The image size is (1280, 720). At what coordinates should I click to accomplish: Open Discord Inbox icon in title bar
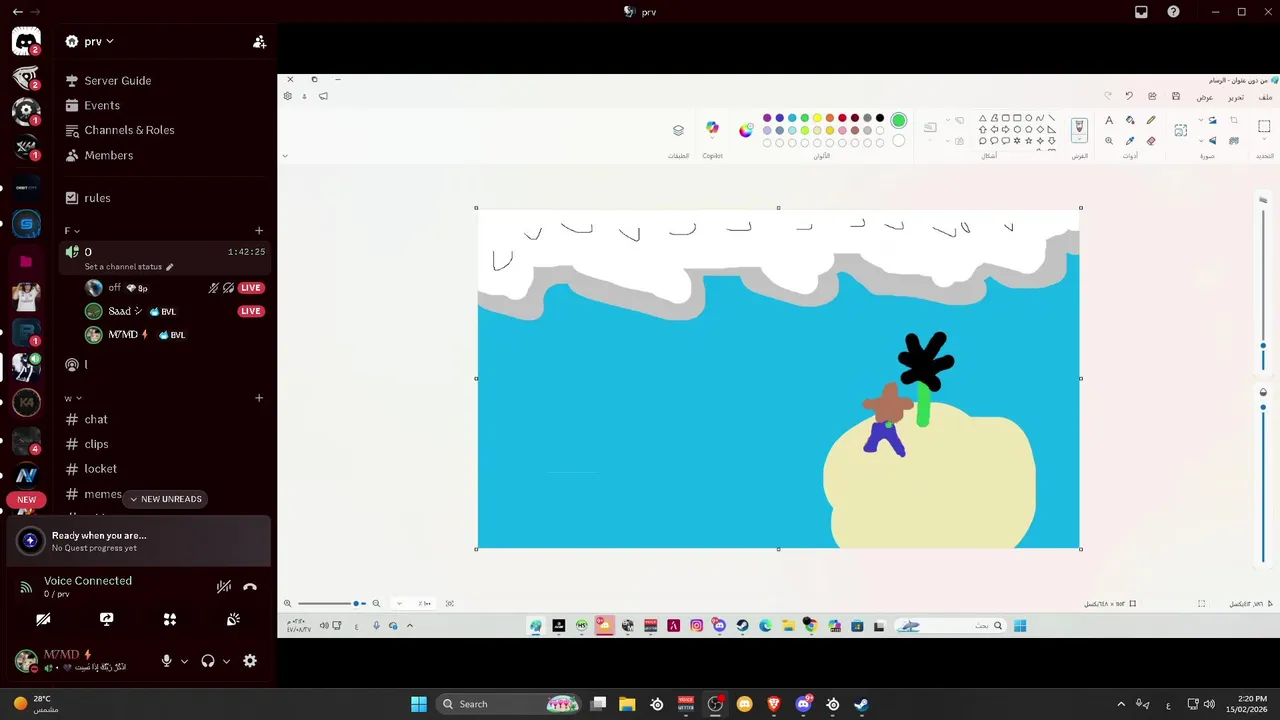pos(1141,12)
